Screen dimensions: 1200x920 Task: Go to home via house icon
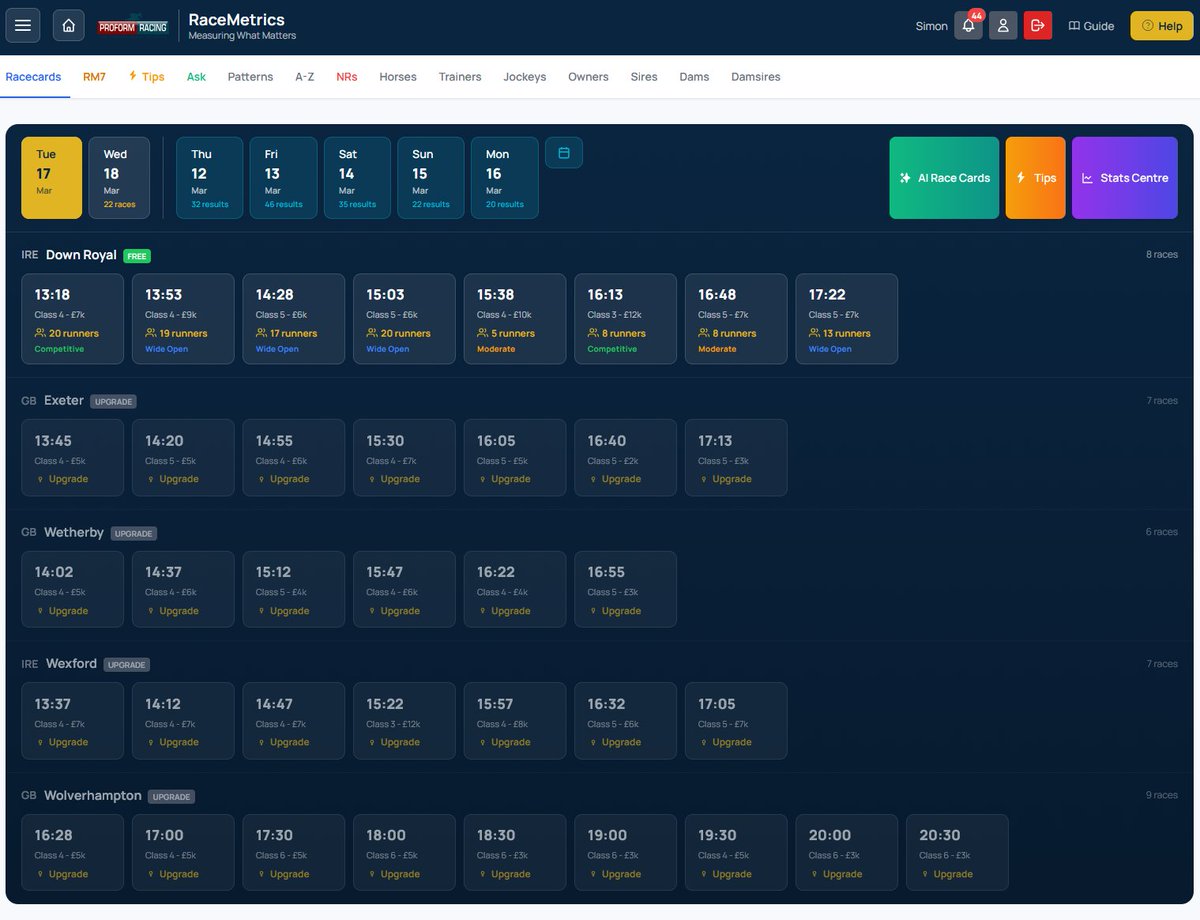click(x=68, y=25)
